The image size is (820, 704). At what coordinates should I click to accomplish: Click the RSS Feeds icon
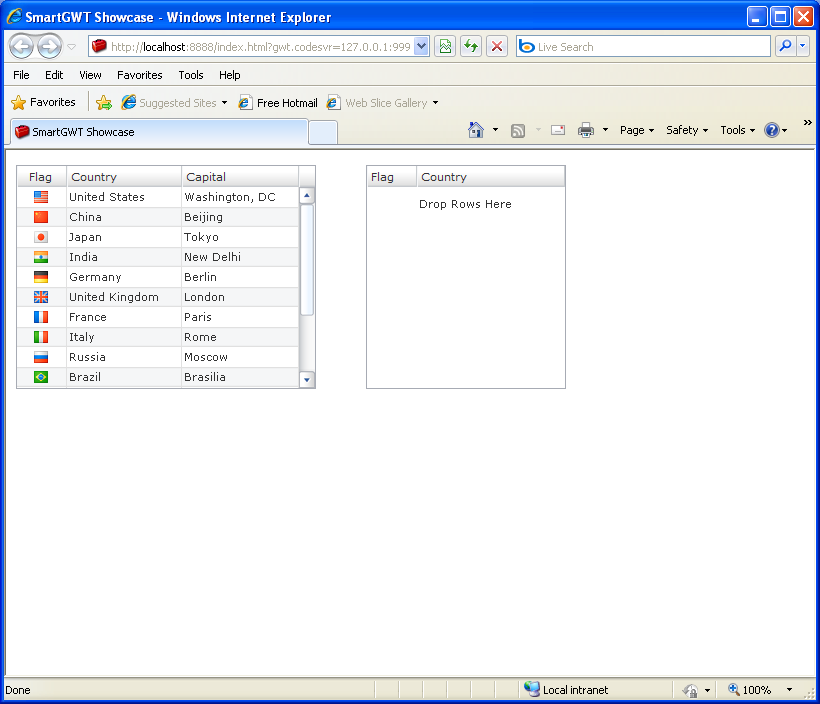(x=518, y=131)
